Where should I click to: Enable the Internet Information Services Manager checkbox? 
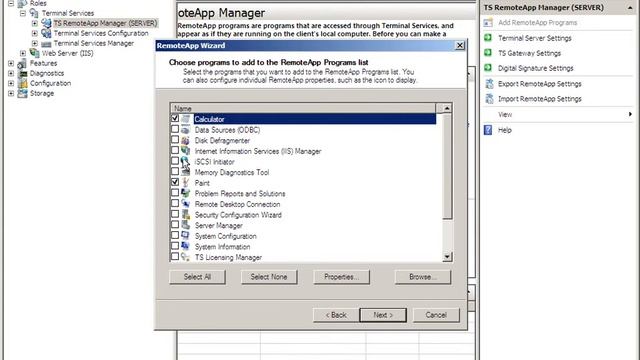click(175, 150)
